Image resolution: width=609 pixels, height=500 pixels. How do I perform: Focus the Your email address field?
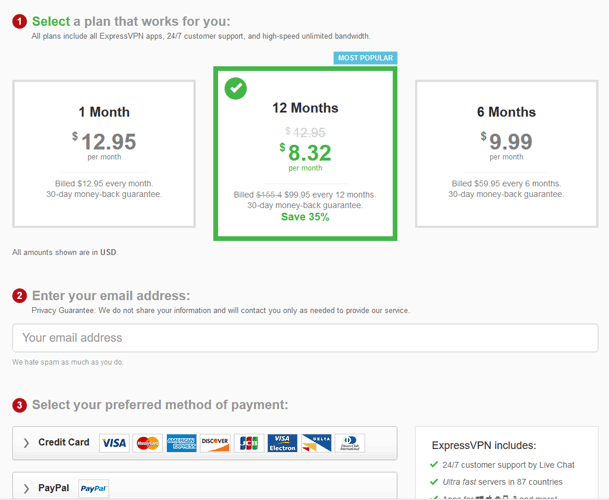click(x=305, y=338)
